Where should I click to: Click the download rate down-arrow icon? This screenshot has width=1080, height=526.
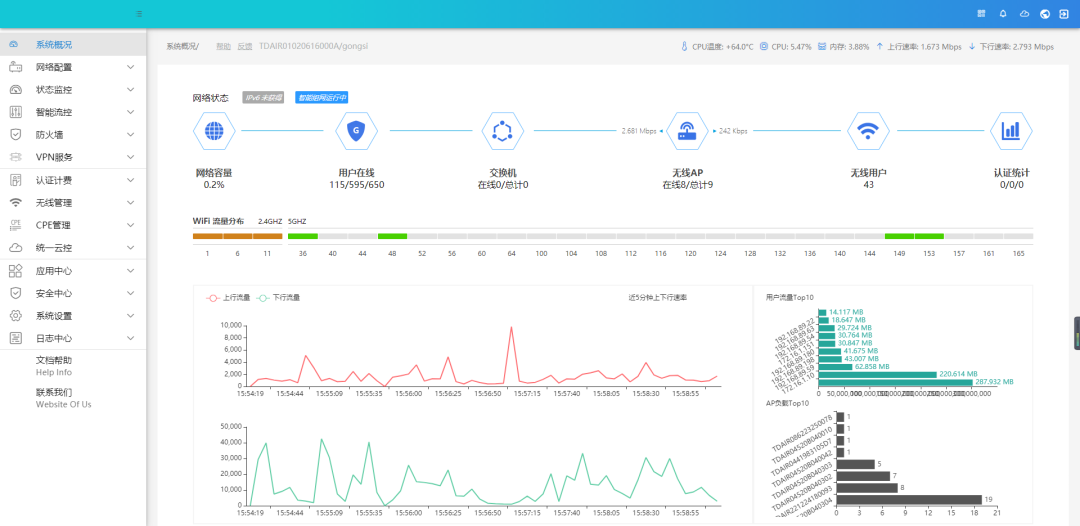972,47
